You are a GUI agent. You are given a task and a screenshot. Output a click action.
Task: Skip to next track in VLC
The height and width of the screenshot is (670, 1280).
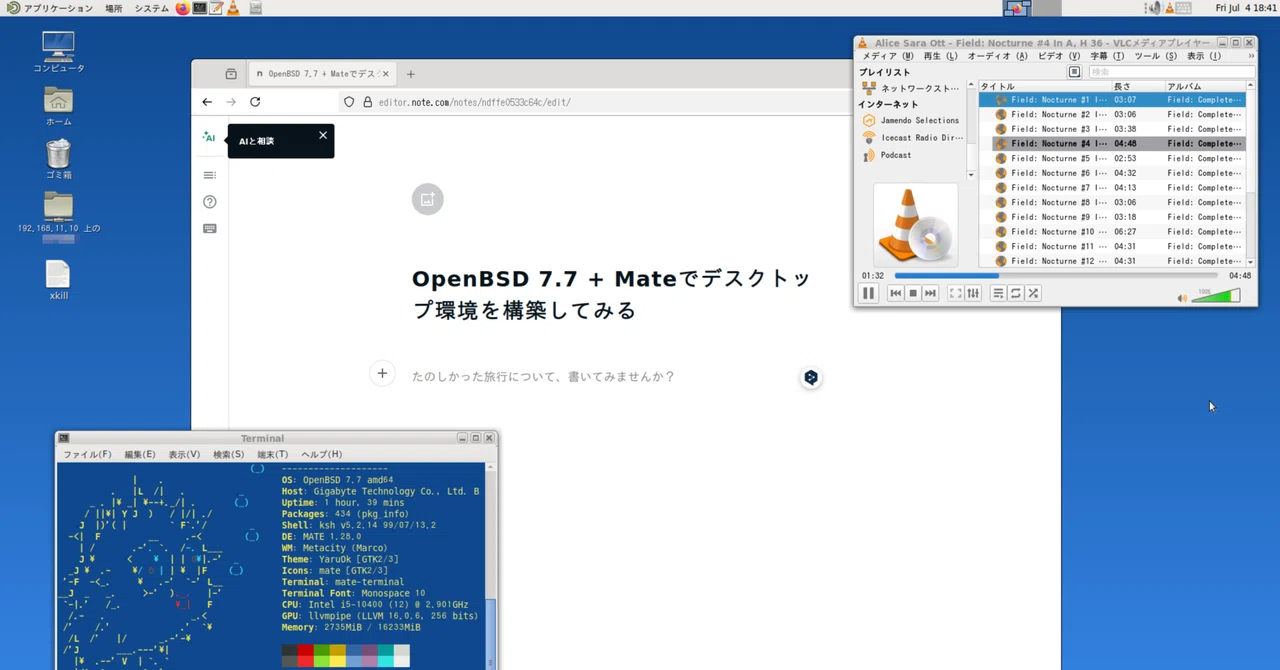(930, 293)
